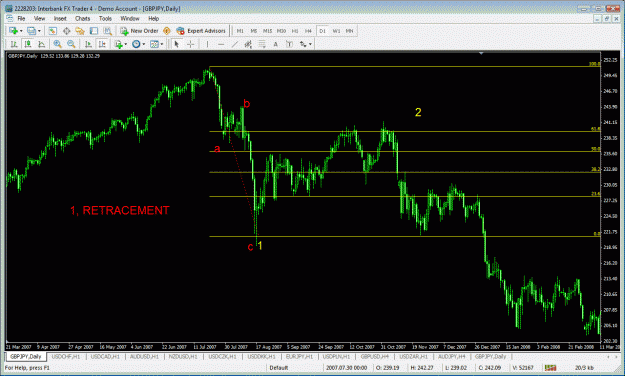The width and height of the screenshot is (625, 376).
Task: Zoom out on the chart
Action: [x=71, y=44]
